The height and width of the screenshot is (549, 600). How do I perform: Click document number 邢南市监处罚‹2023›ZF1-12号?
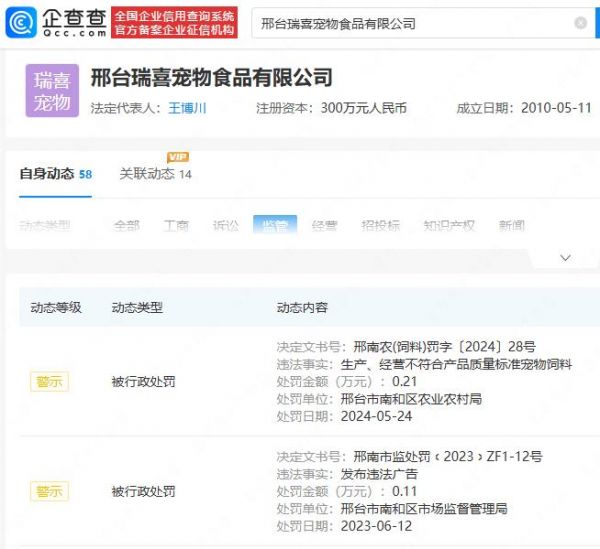pyautogui.click(x=448, y=456)
